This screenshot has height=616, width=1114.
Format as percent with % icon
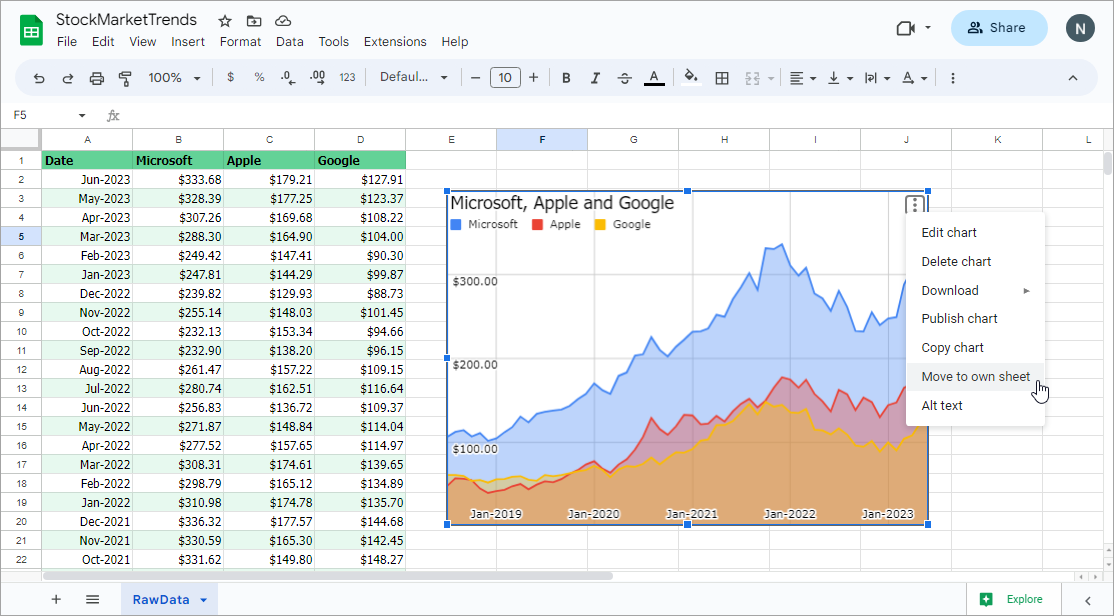pyautogui.click(x=259, y=77)
